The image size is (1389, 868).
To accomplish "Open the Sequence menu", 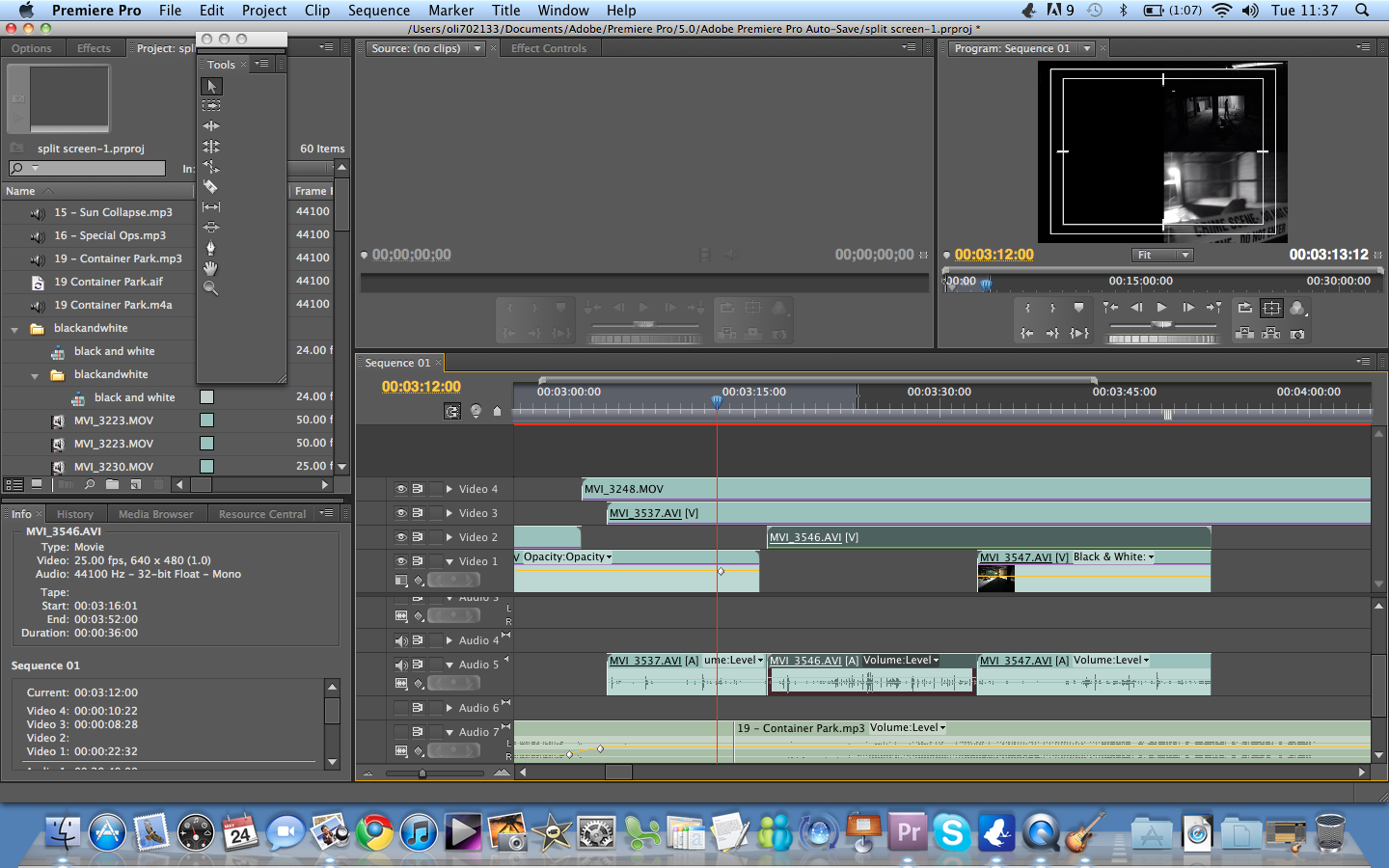I will [x=379, y=10].
